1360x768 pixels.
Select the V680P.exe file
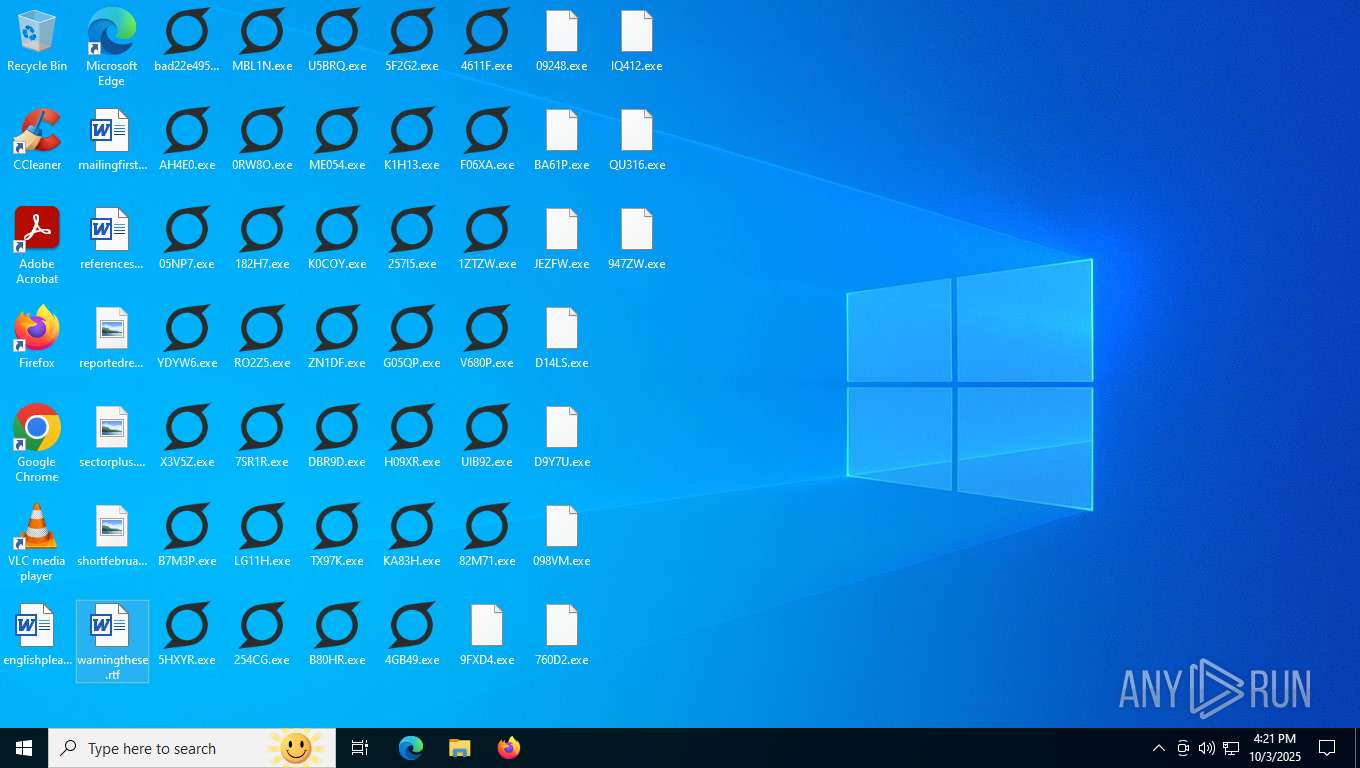click(487, 338)
